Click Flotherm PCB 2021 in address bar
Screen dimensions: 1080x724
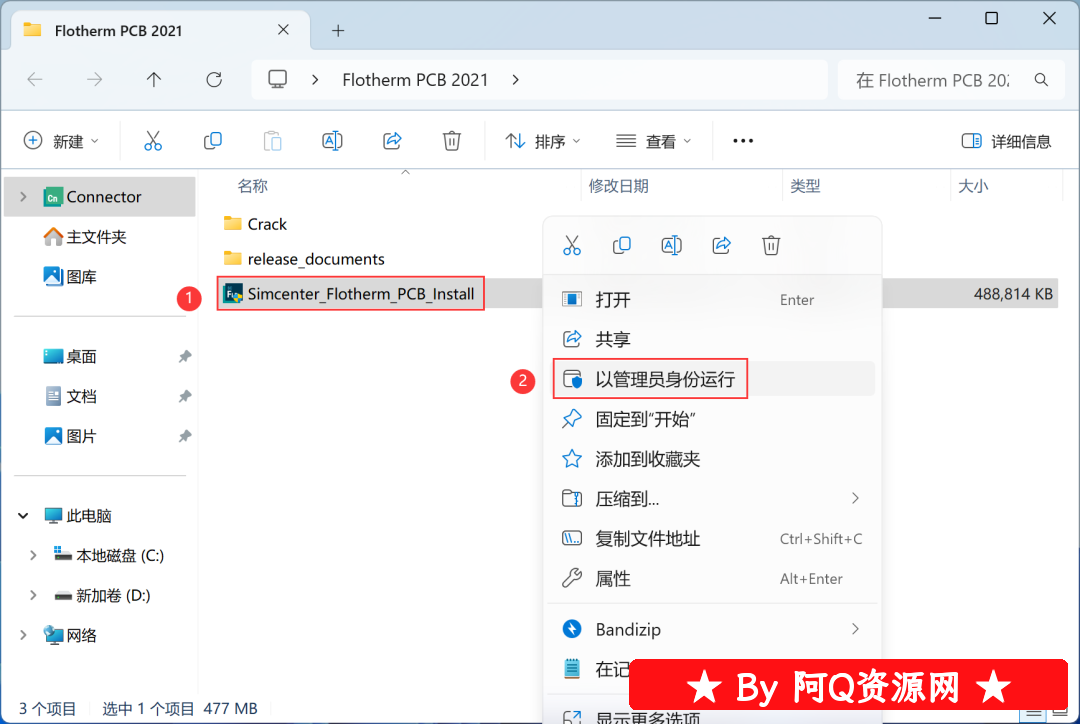pyautogui.click(x=415, y=80)
